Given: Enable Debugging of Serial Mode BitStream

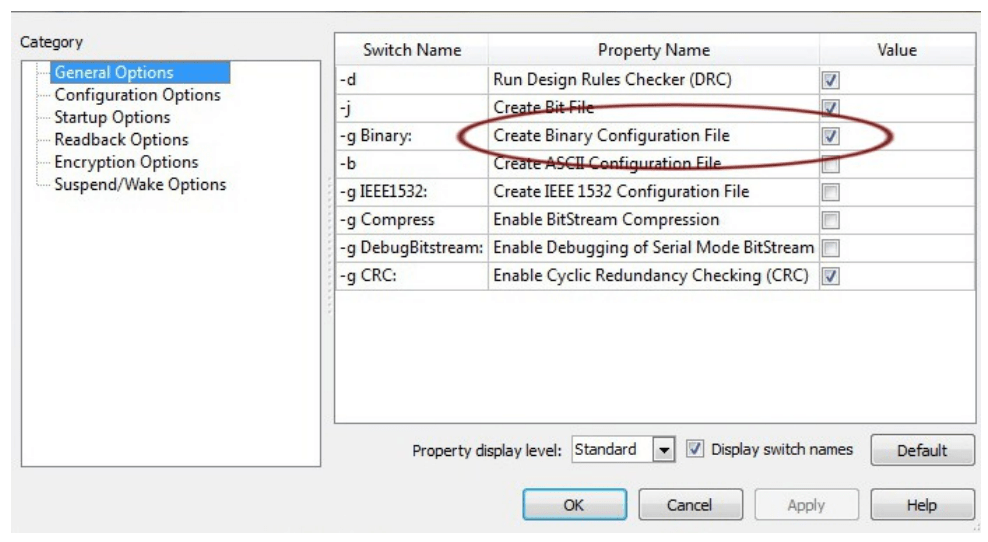Looking at the screenshot, I should pyautogui.click(x=830, y=248).
